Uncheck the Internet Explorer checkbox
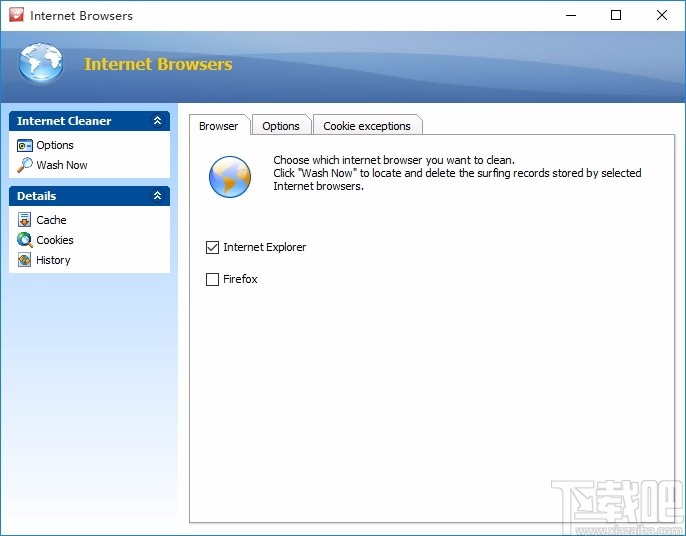The height and width of the screenshot is (536, 686). pyautogui.click(x=212, y=247)
